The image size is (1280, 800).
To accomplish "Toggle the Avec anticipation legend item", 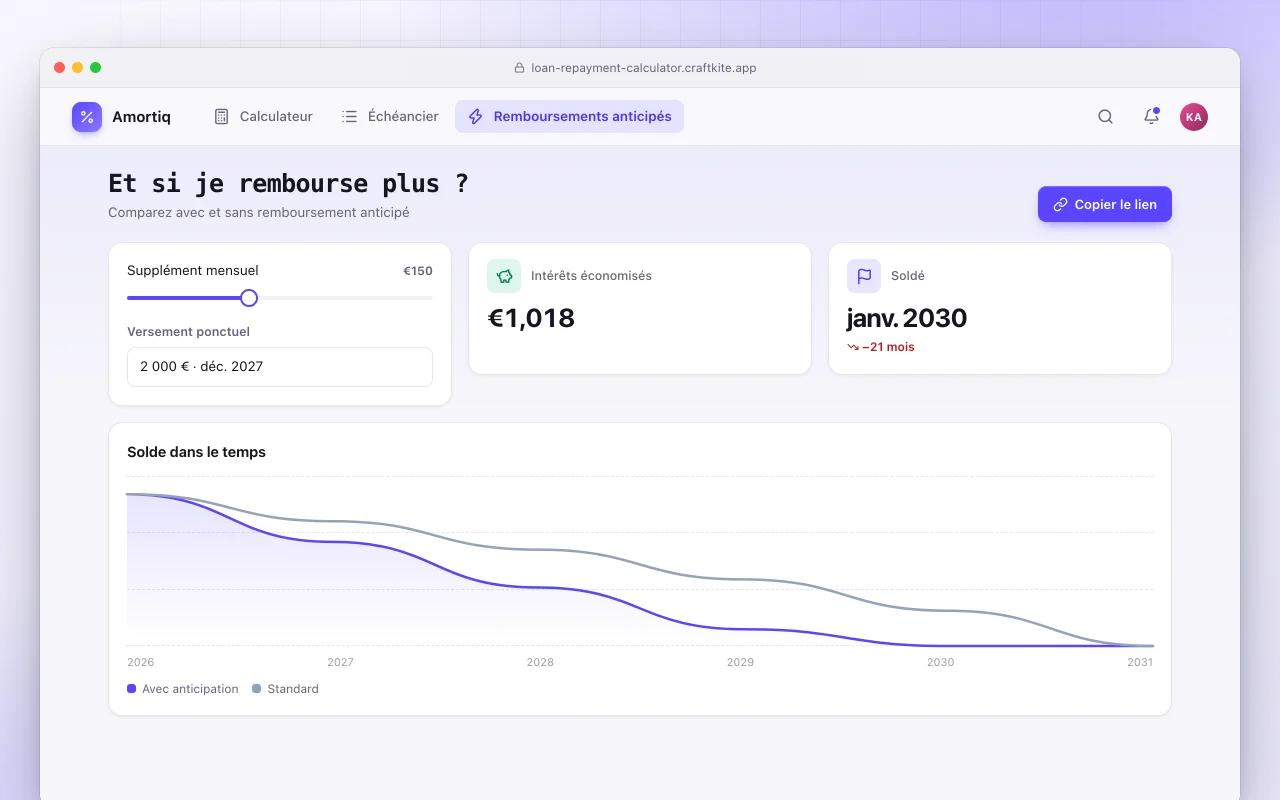I will [x=183, y=689].
